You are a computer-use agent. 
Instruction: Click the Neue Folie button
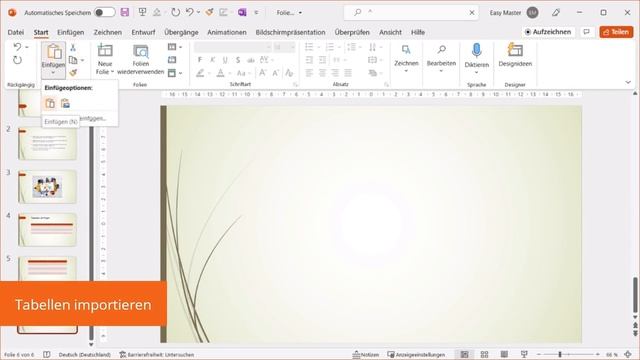click(105, 59)
